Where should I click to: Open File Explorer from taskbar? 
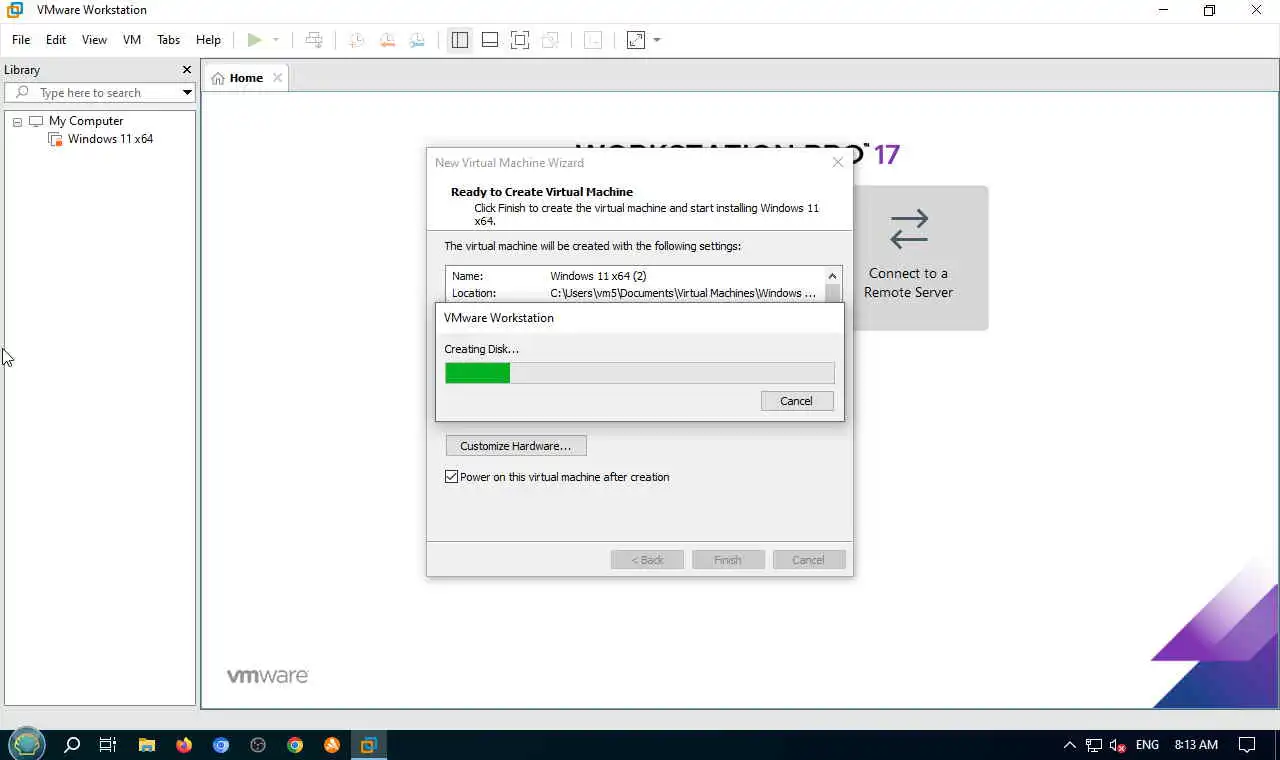147,745
